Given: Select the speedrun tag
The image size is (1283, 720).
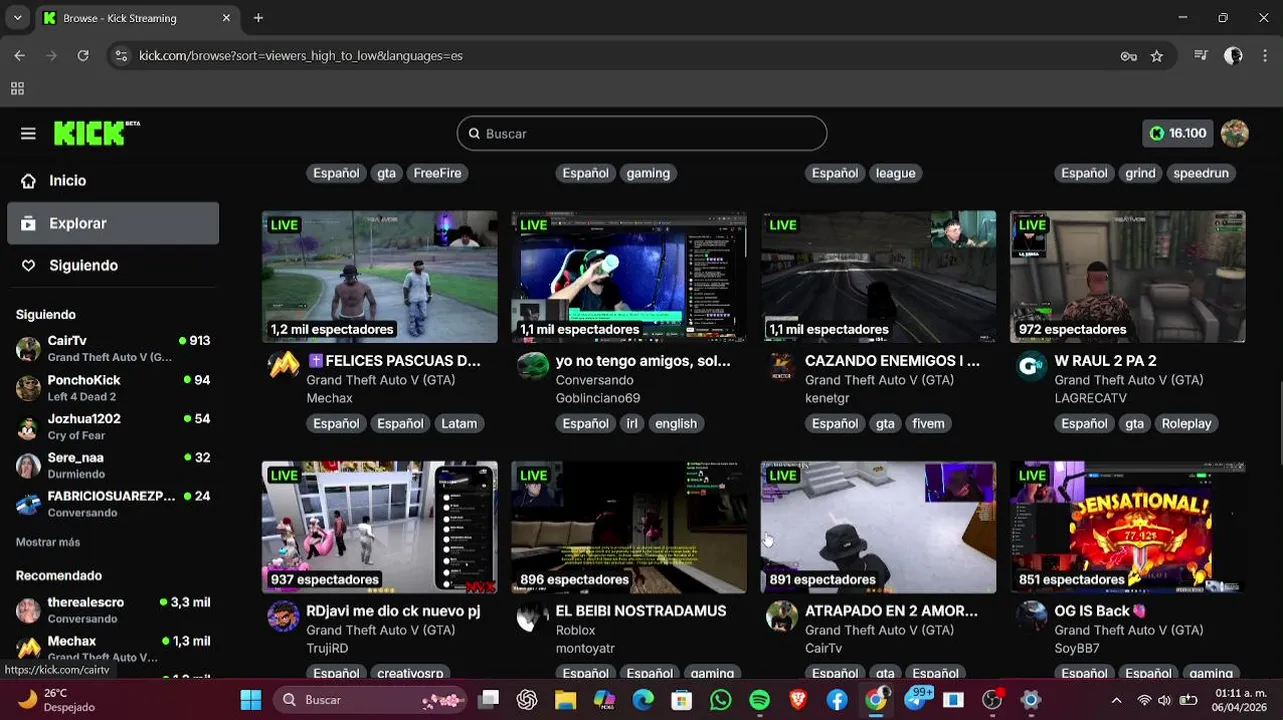Looking at the screenshot, I should pos(1200,173).
